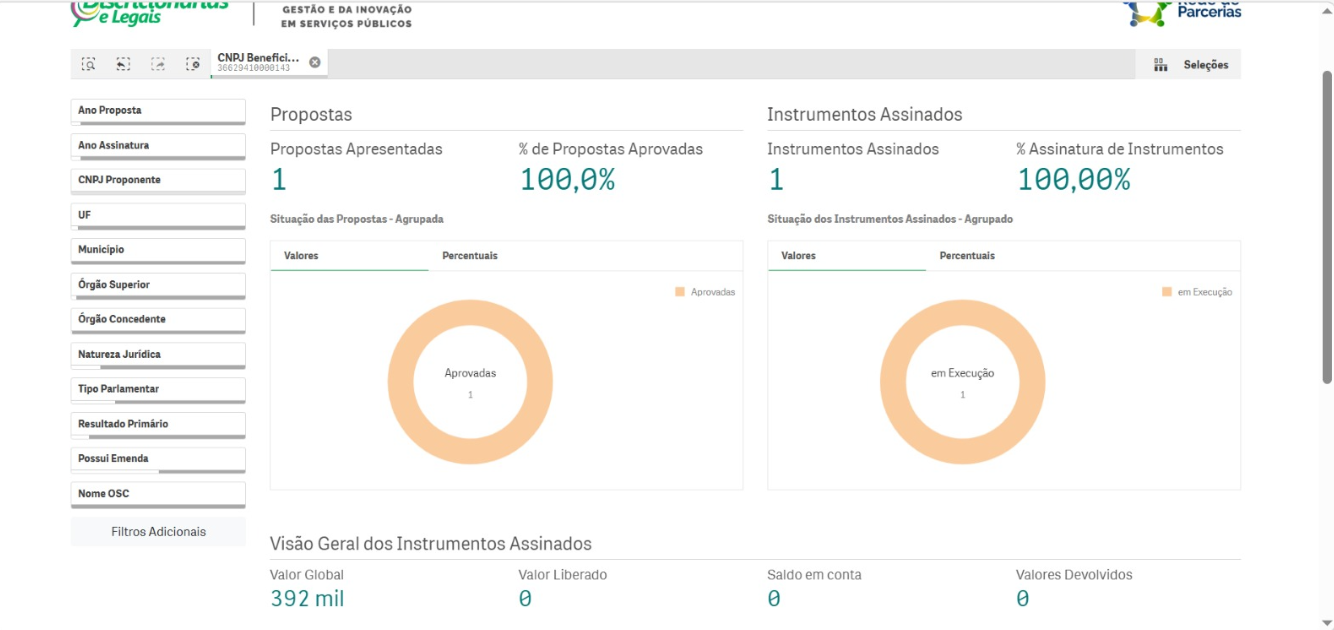Open the smart search selection tool
Viewport: 1334px width, 630px height.
(89, 64)
